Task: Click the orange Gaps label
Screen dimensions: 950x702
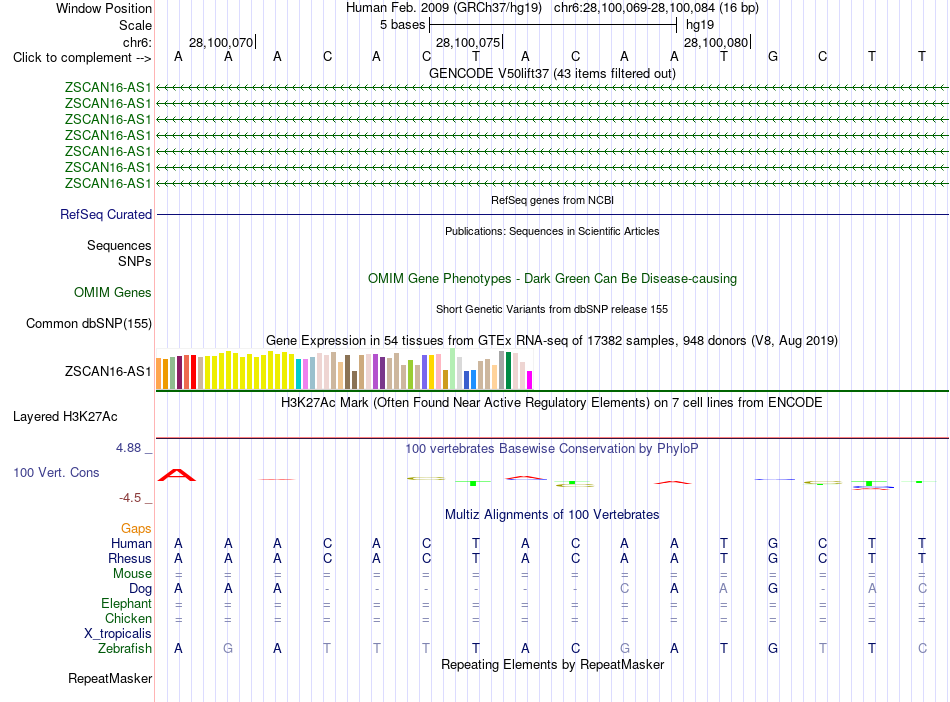Action: [136, 529]
